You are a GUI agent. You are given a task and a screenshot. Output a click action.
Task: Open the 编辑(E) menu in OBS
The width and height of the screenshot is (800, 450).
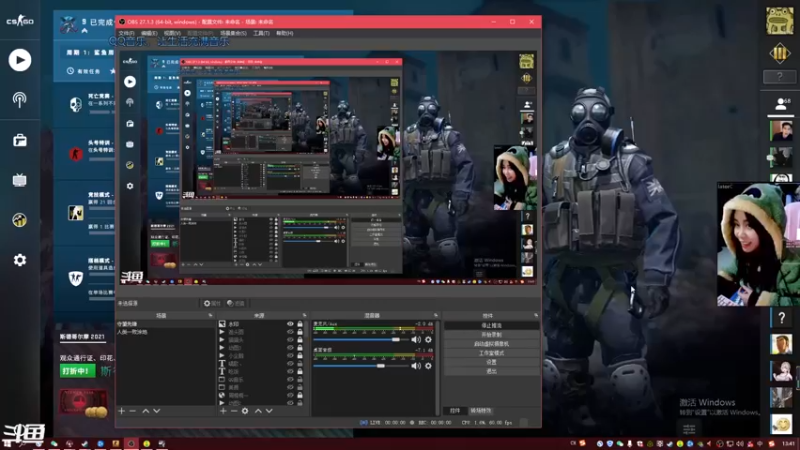click(149, 33)
